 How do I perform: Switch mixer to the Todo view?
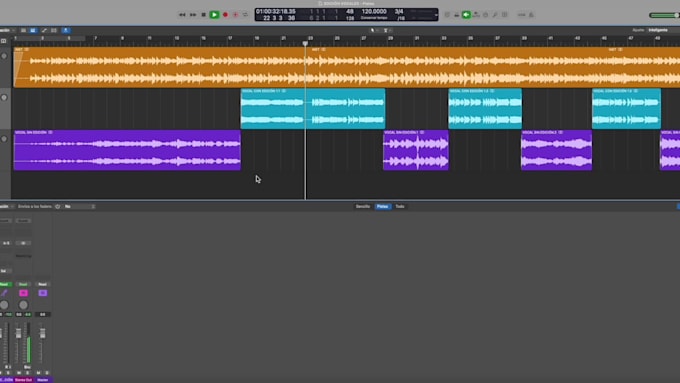400,206
